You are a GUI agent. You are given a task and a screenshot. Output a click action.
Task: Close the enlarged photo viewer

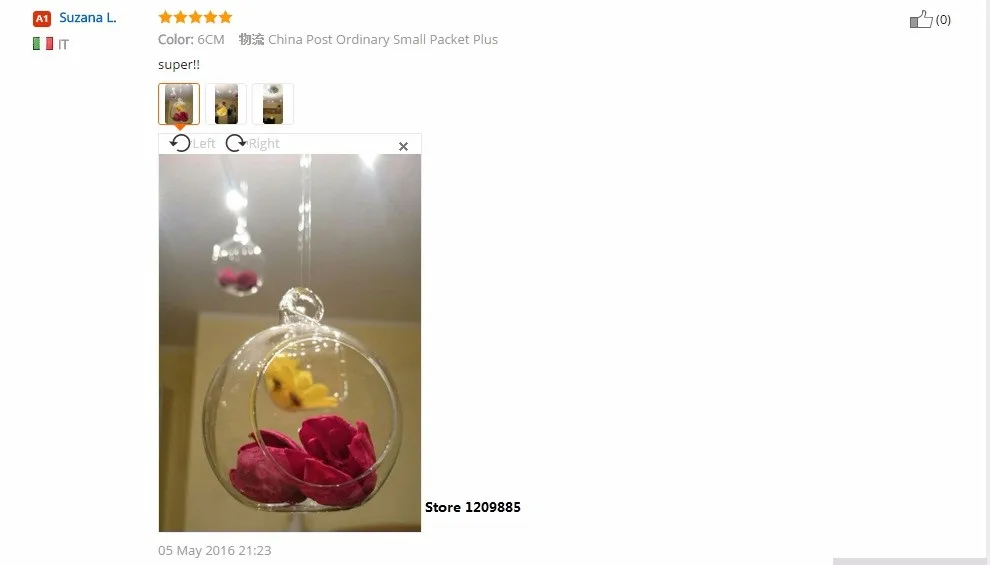point(403,146)
